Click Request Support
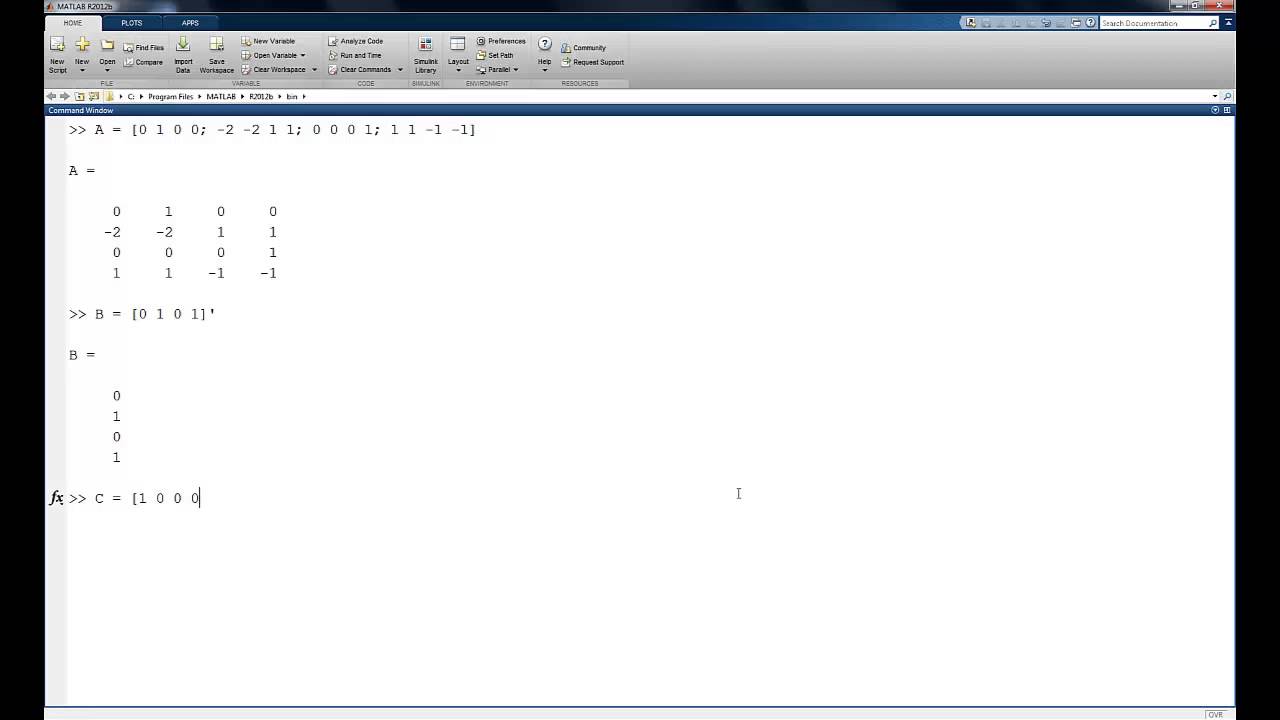The width and height of the screenshot is (1280, 720). [x=592, y=62]
